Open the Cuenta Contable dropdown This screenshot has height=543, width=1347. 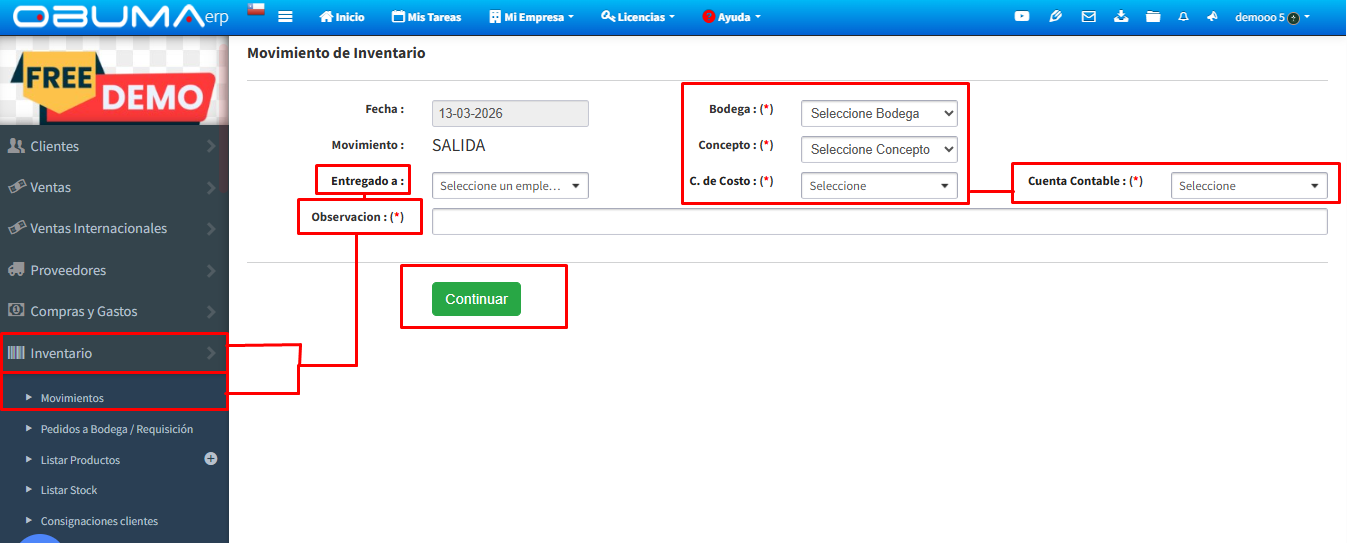(1248, 186)
